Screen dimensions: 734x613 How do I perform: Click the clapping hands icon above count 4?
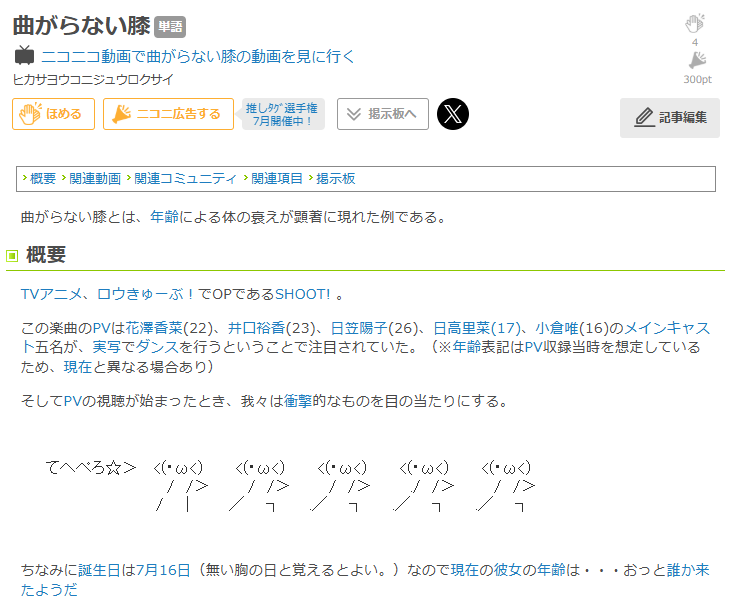[695, 23]
